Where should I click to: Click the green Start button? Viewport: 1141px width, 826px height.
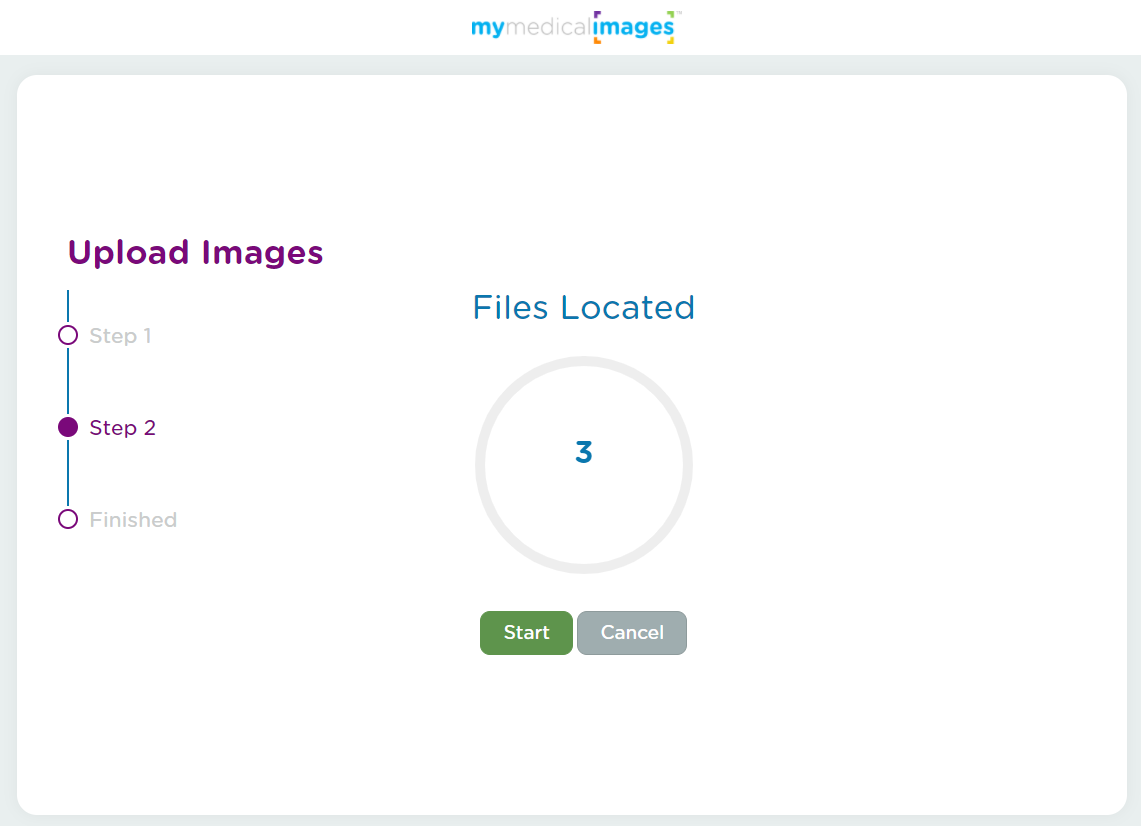[x=526, y=633]
